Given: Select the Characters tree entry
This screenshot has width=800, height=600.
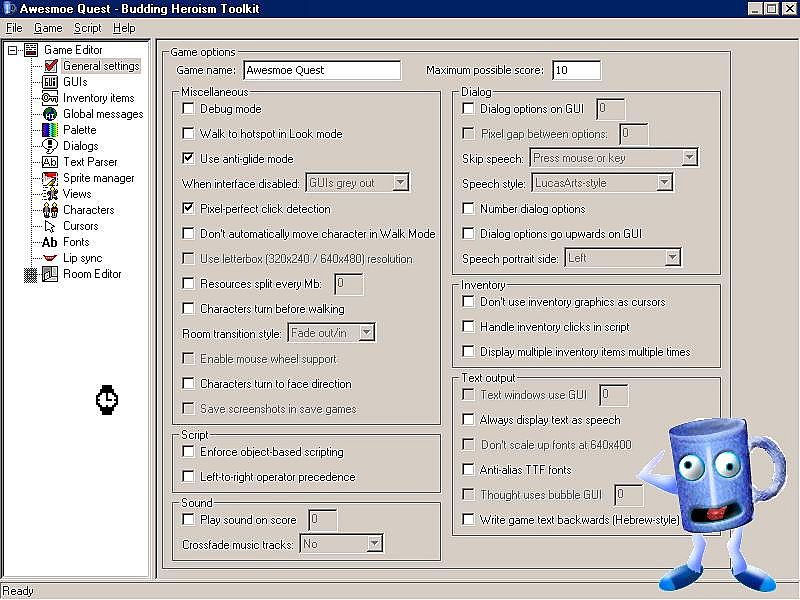Looking at the screenshot, I should (88, 210).
